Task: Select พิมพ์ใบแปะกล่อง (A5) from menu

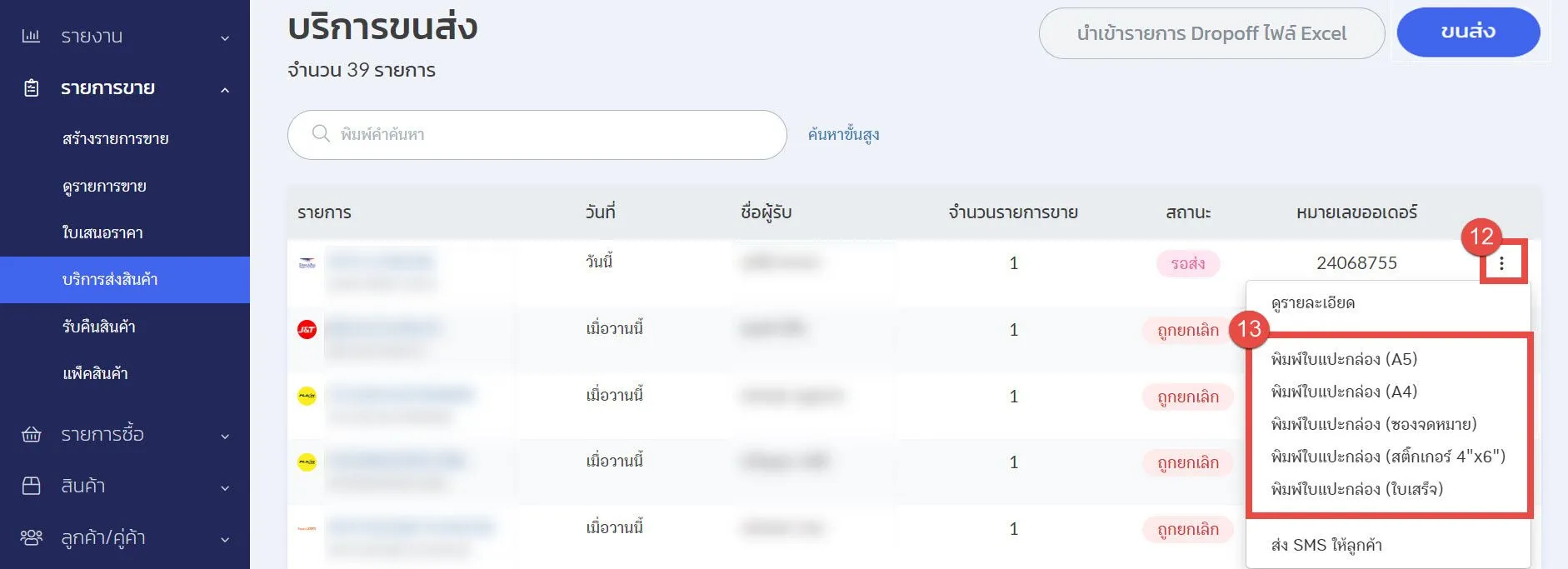Action: point(1343,359)
